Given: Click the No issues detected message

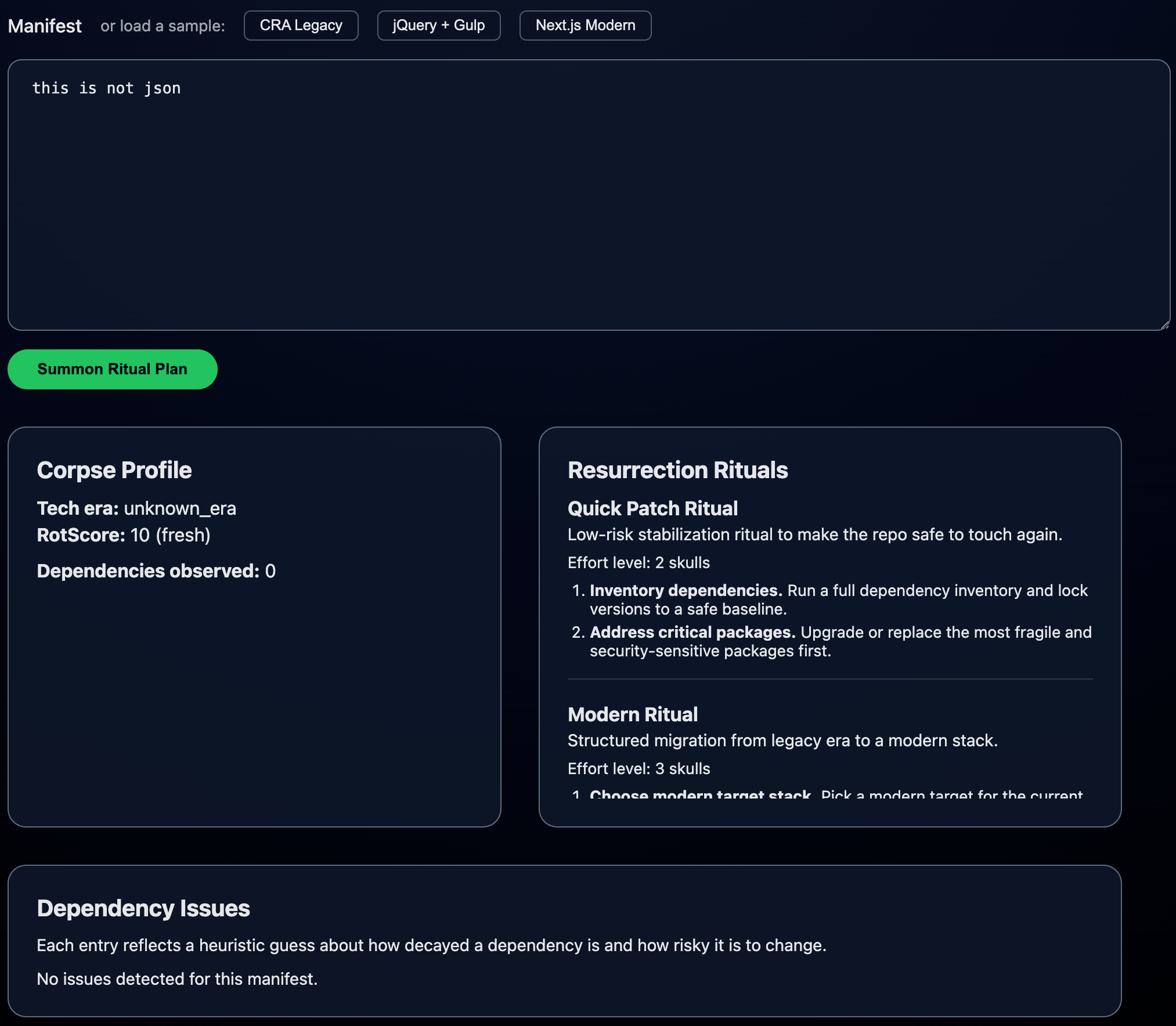Looking at the screenshot, I should coord(177,979).
